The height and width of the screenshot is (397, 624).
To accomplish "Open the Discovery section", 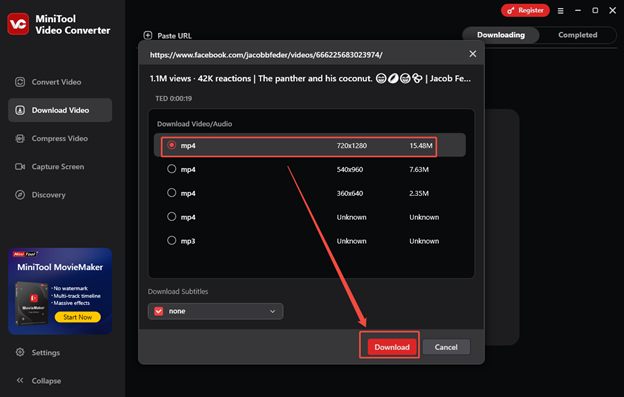I will 60,195.
